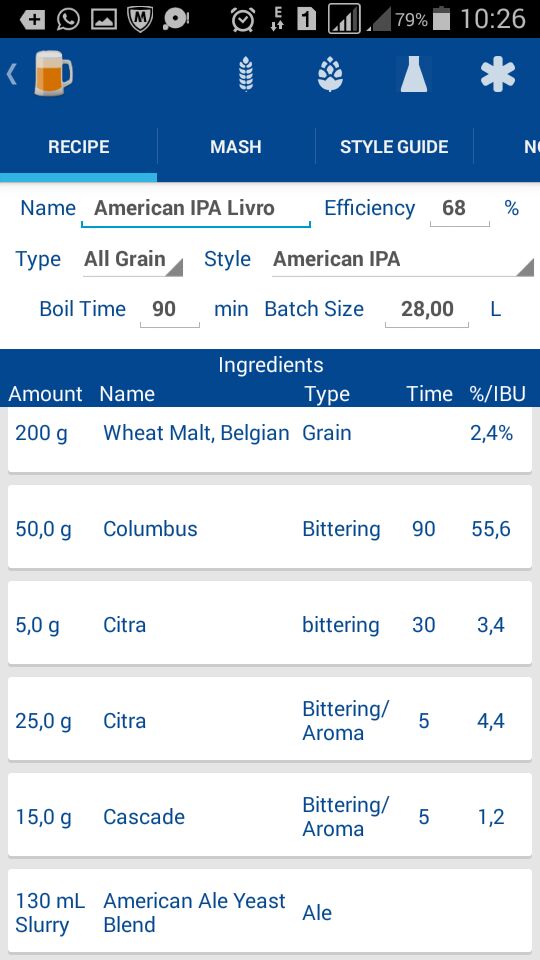Screen dimensions: 540x960
Task: Switch to the MASH tab
Action: (236, 147)
